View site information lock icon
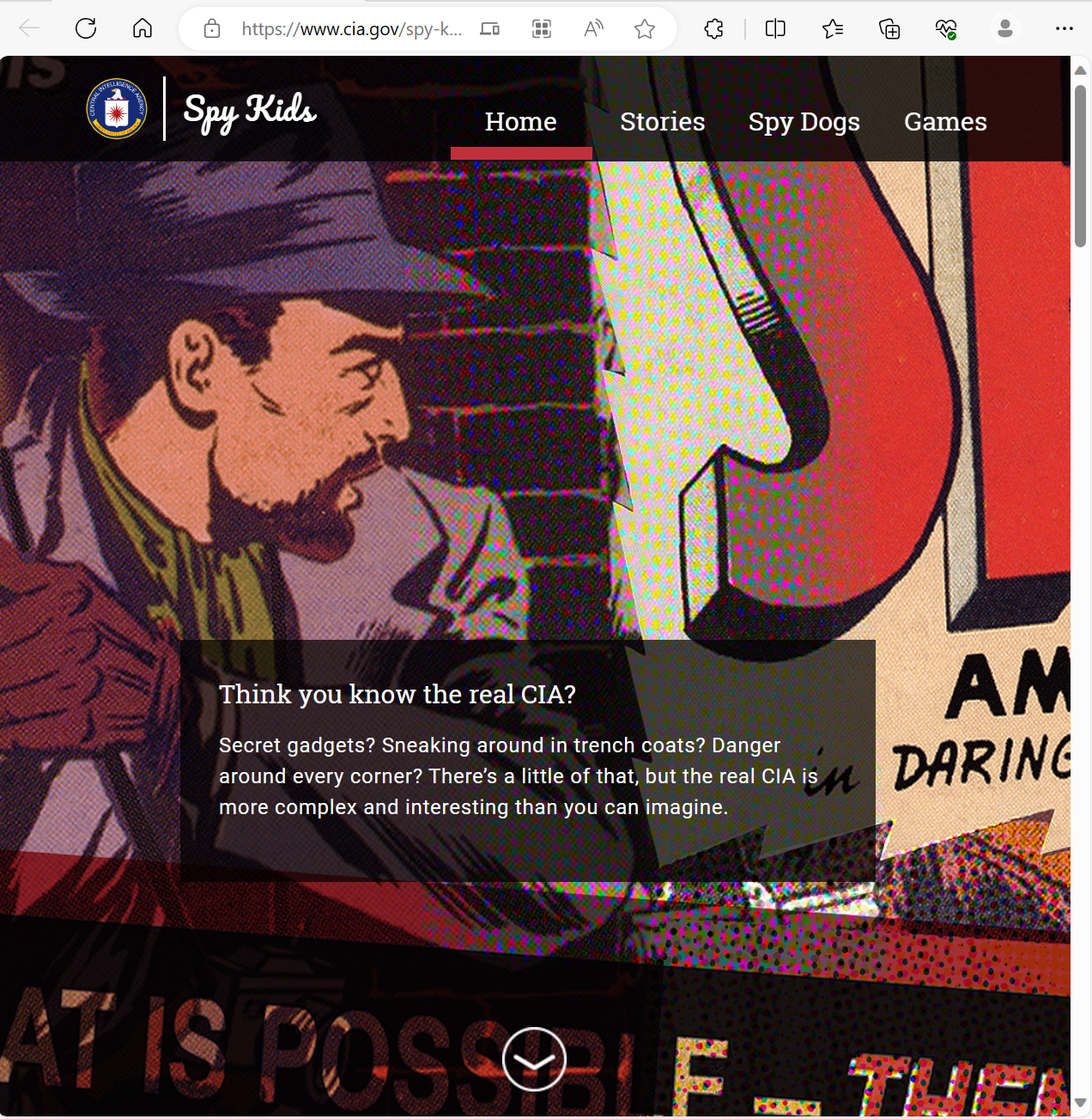 pyautogui.click(x=212, y=29)
